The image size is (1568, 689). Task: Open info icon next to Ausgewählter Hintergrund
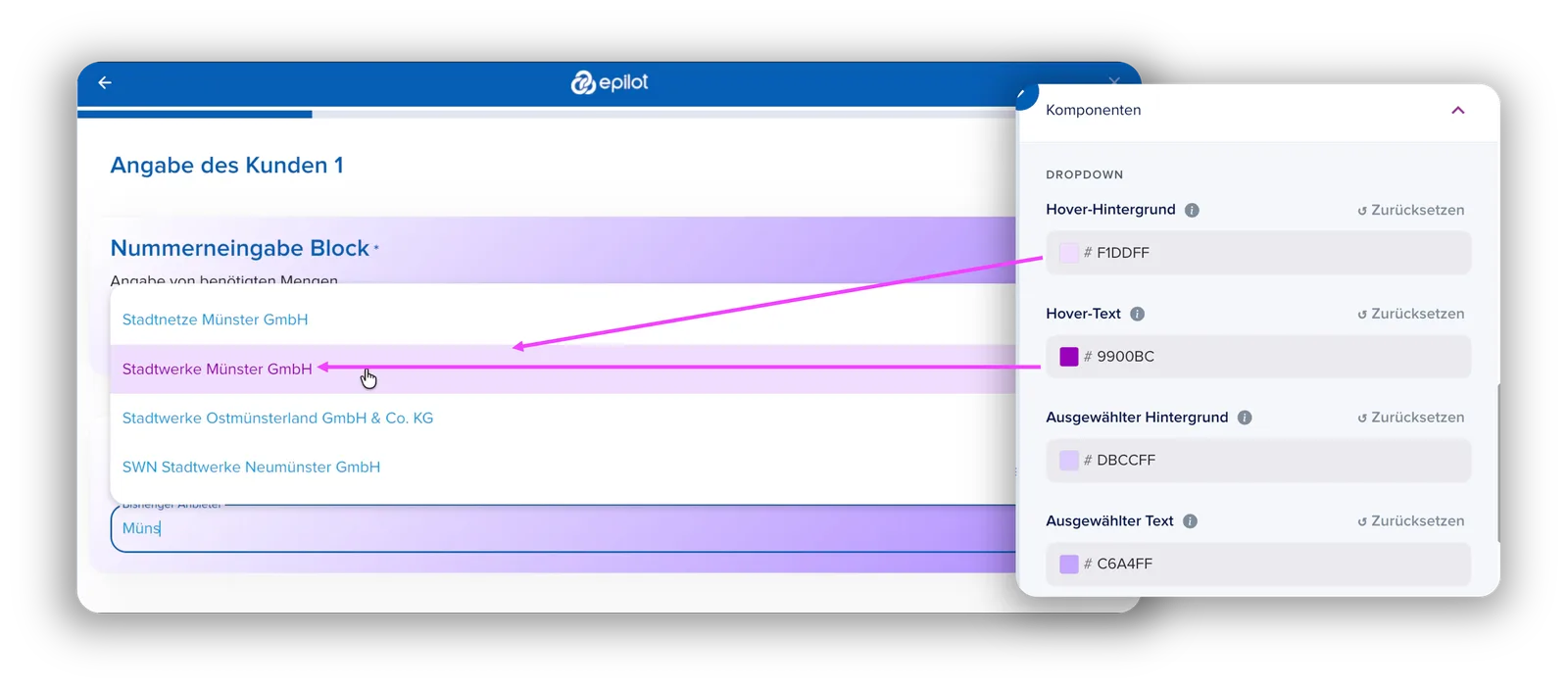pos(1245,418)
